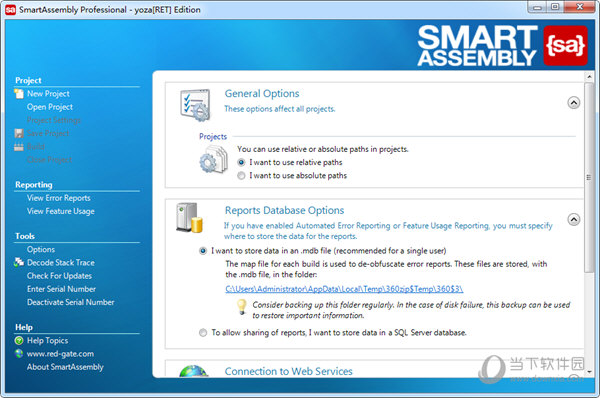Click the Projects gear and documents icon
600x398 pixels.
[213, 160]
